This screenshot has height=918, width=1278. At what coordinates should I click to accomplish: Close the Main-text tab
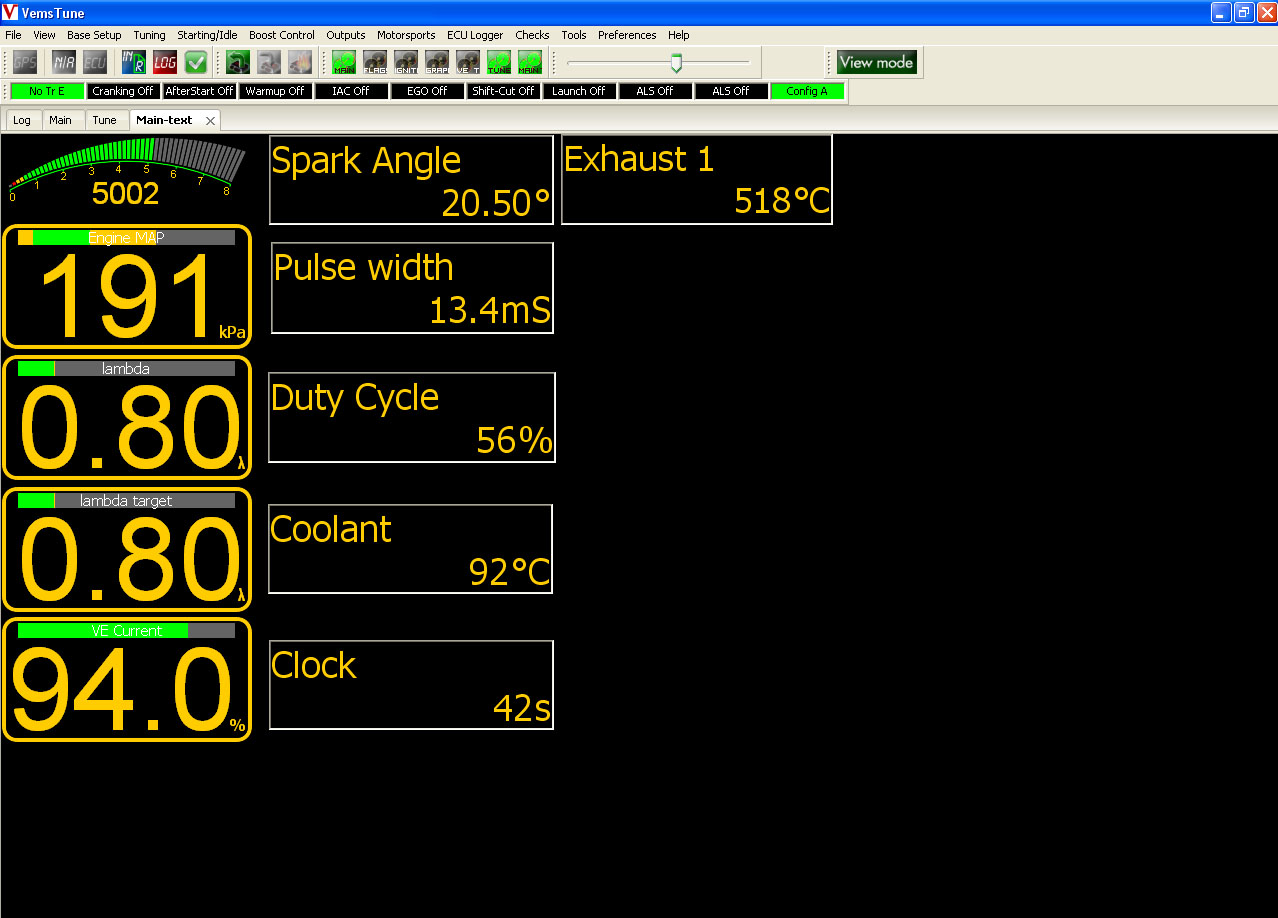click(x=210, y=121)
